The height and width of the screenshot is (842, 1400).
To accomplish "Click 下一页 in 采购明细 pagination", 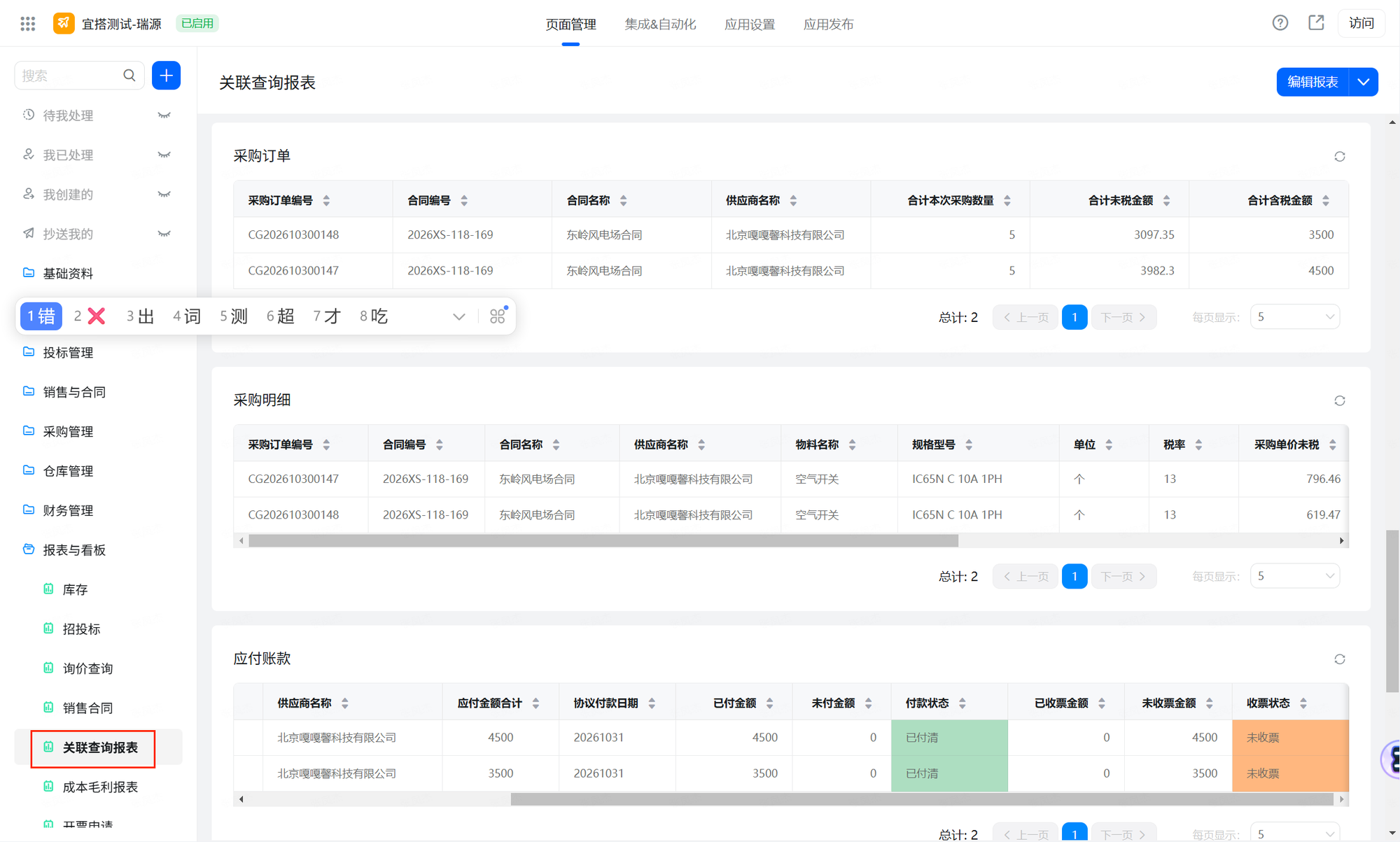I will click(x=1123, y=576).
